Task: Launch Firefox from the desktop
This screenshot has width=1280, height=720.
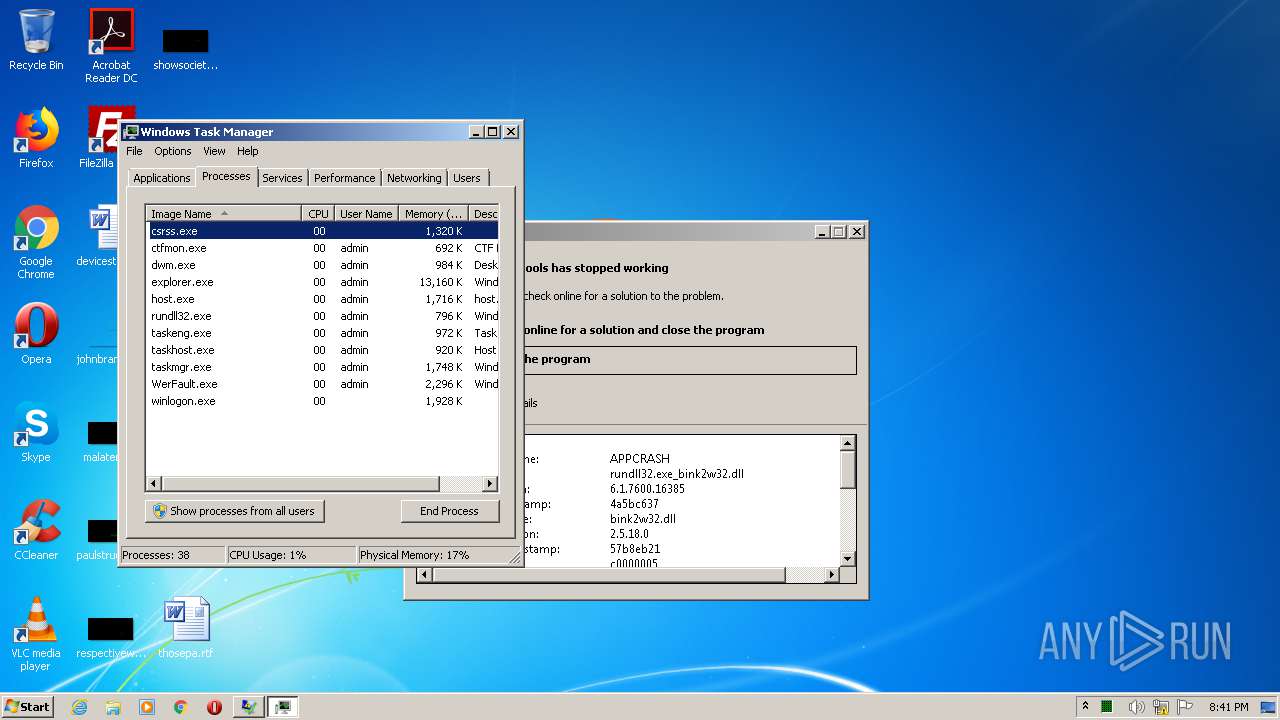Action: [36, 138]
